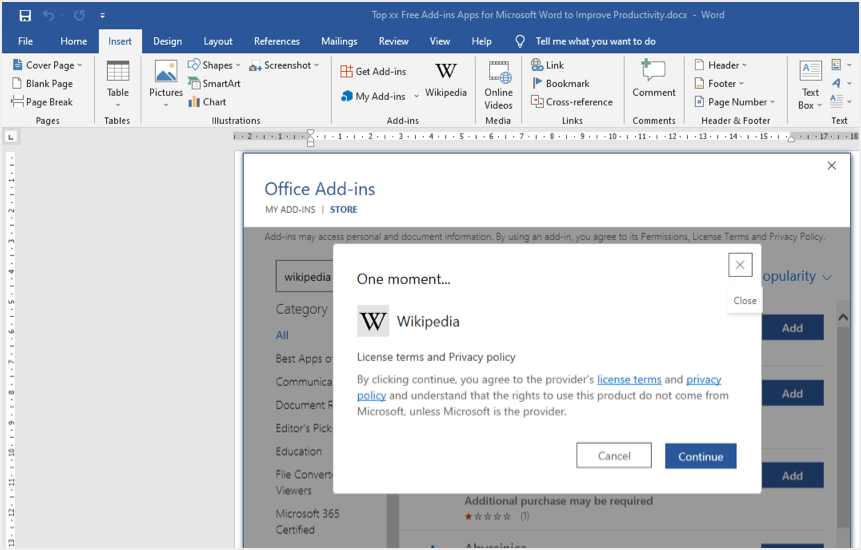Image resolution: width=861 pixels, height=550 pixels.
Task: Open the References tab
Action: [x=277, y=41]
